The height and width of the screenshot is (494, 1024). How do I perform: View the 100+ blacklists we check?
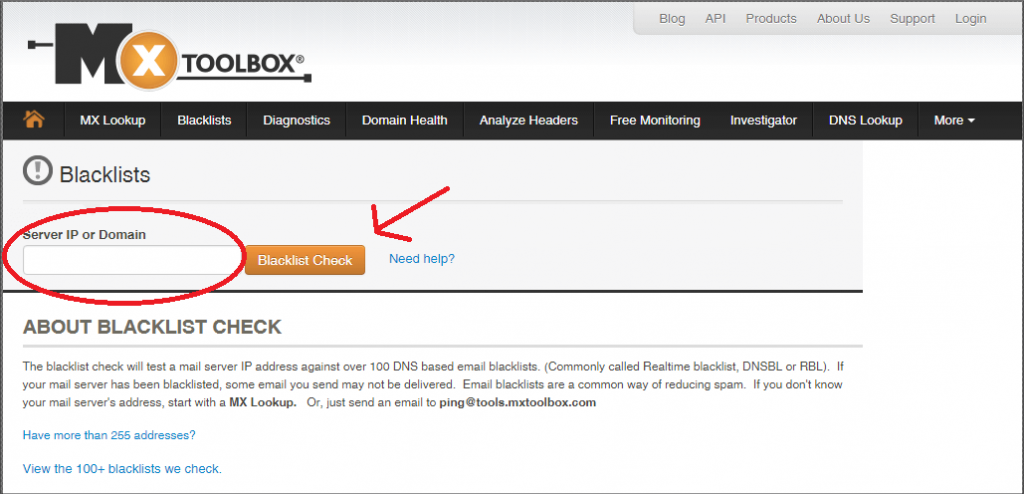pos(122,469)
